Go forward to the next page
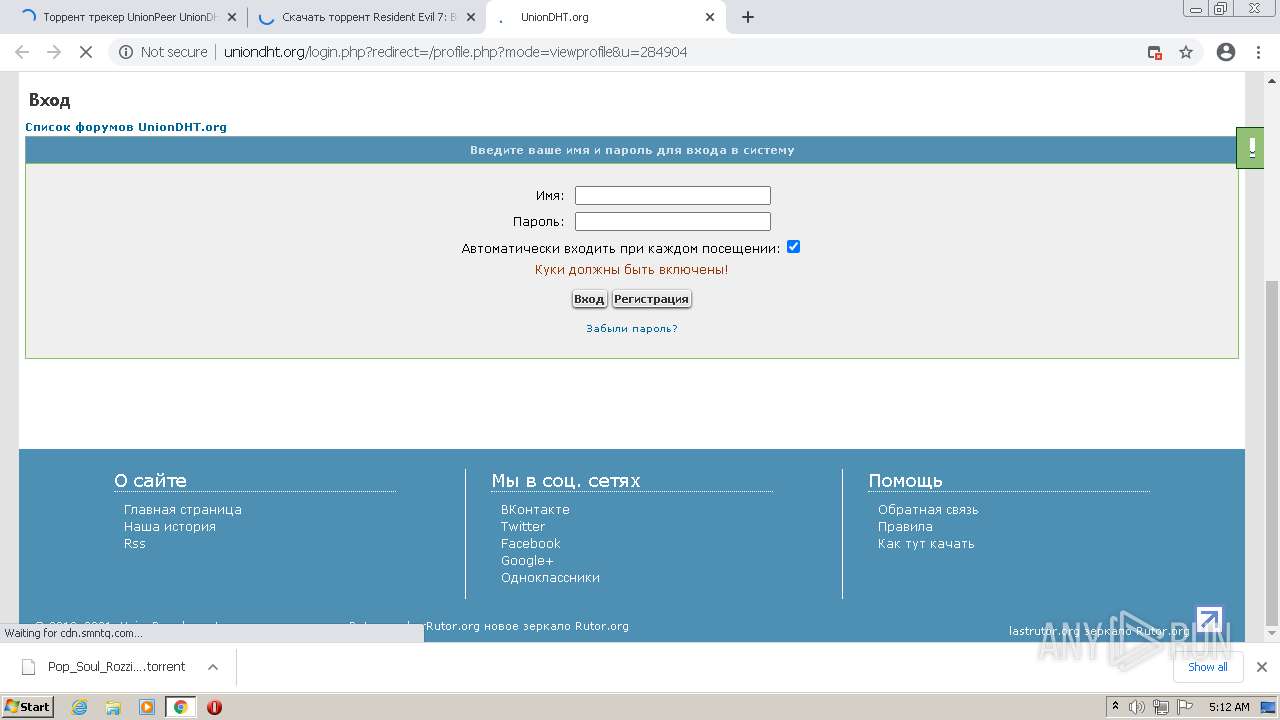Viewport: 1280px width, 720px height. point(54,52)
